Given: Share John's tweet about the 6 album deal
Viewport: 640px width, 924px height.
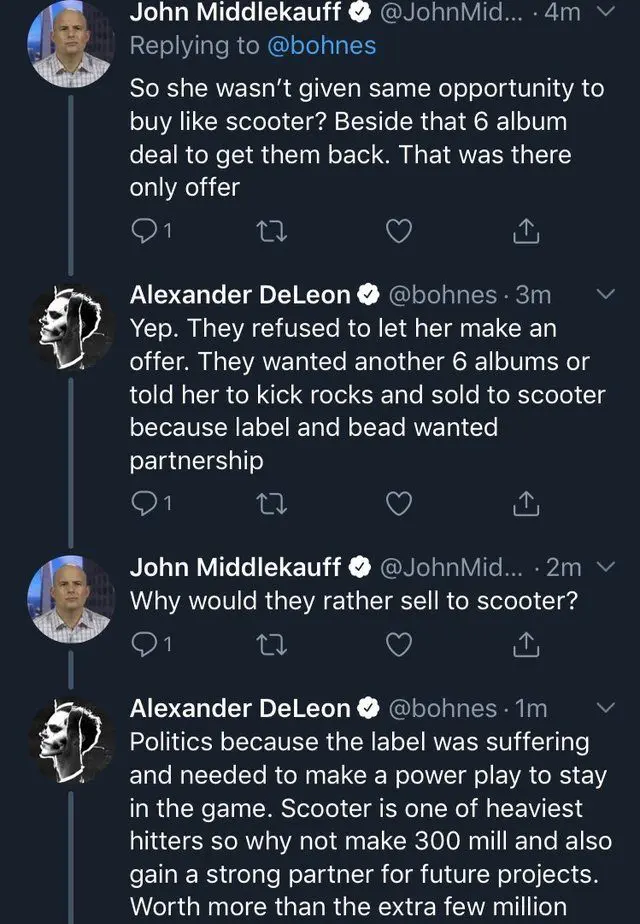Looking at the screenshot, I should click(525, 231).
